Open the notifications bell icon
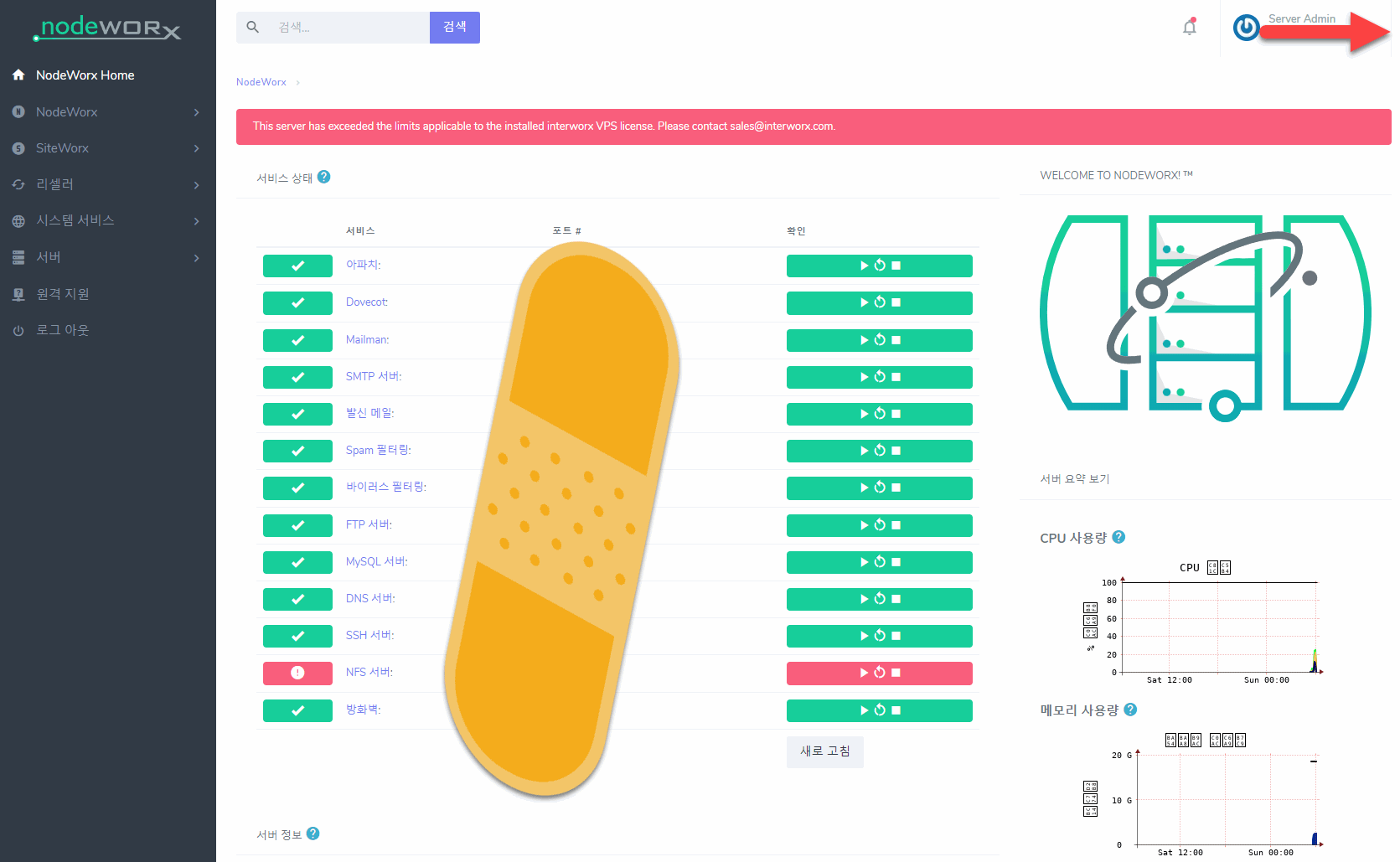The height and width of the screenshot is (862, 1400). pyautogui.click(x=1189, y=28)
